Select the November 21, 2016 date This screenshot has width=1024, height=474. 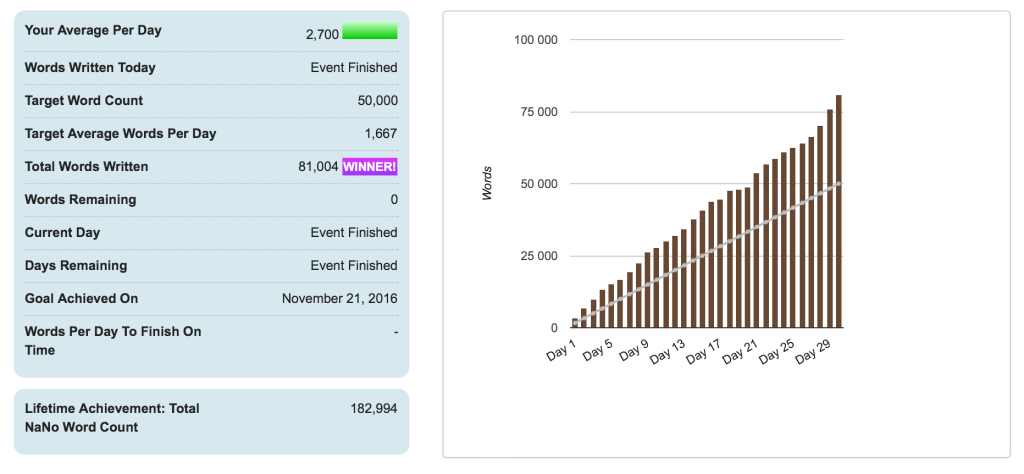coord(340,298)
